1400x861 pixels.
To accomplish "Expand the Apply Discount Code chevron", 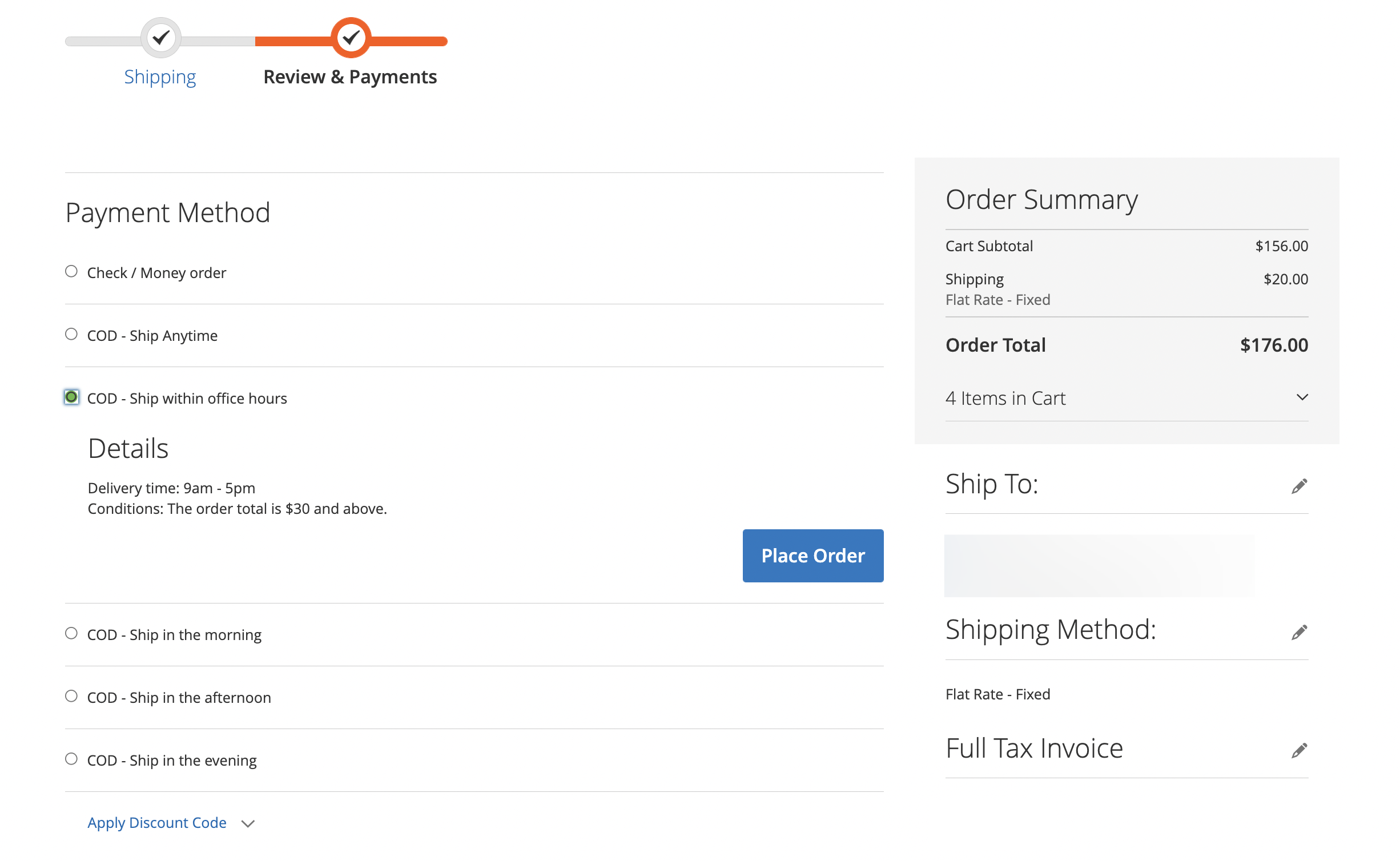I will click(247, 824).
